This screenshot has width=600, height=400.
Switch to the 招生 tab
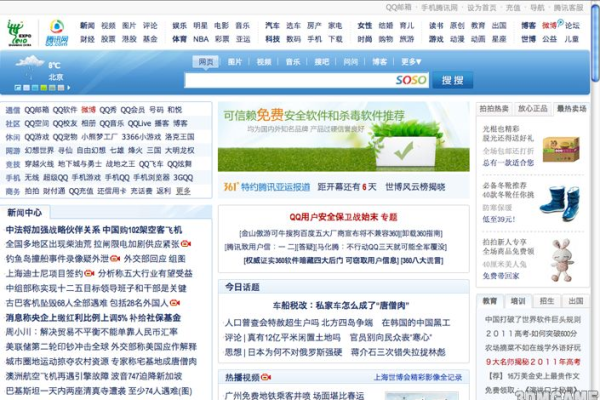point(546,301)
